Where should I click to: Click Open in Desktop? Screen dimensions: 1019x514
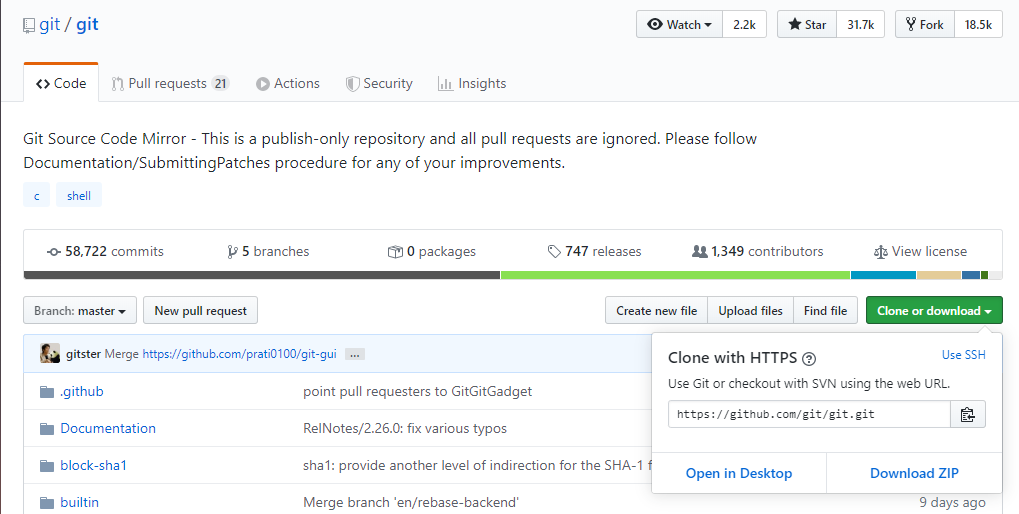click(739, 473)
